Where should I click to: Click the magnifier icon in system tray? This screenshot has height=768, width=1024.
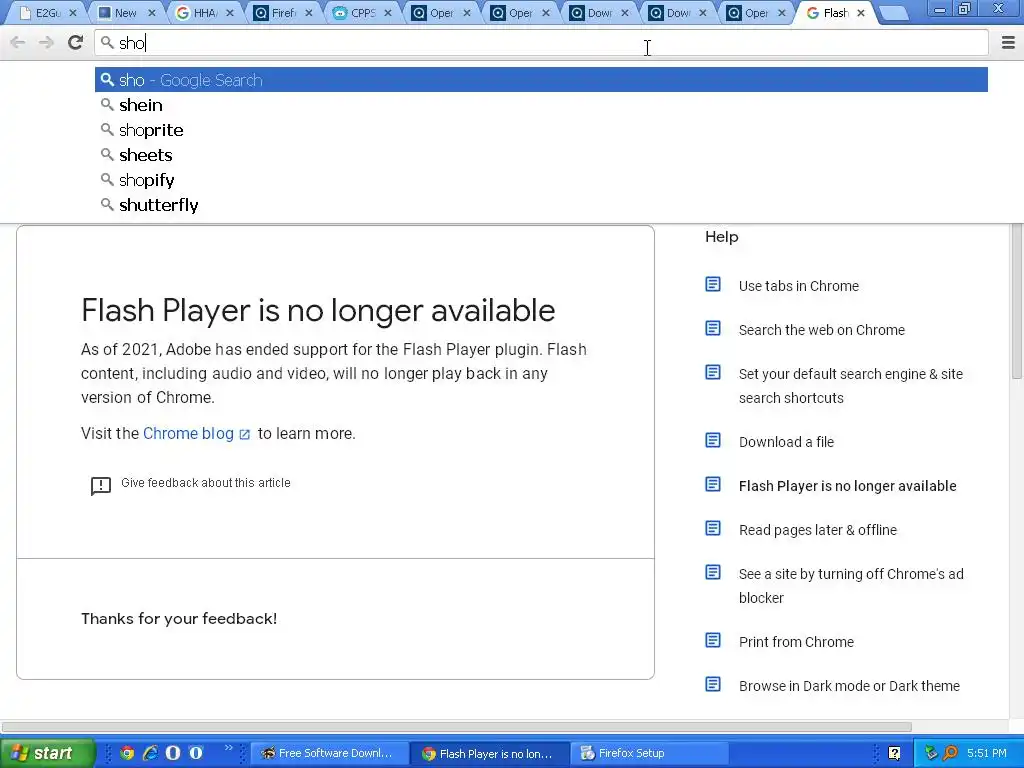tap(950, 753)
